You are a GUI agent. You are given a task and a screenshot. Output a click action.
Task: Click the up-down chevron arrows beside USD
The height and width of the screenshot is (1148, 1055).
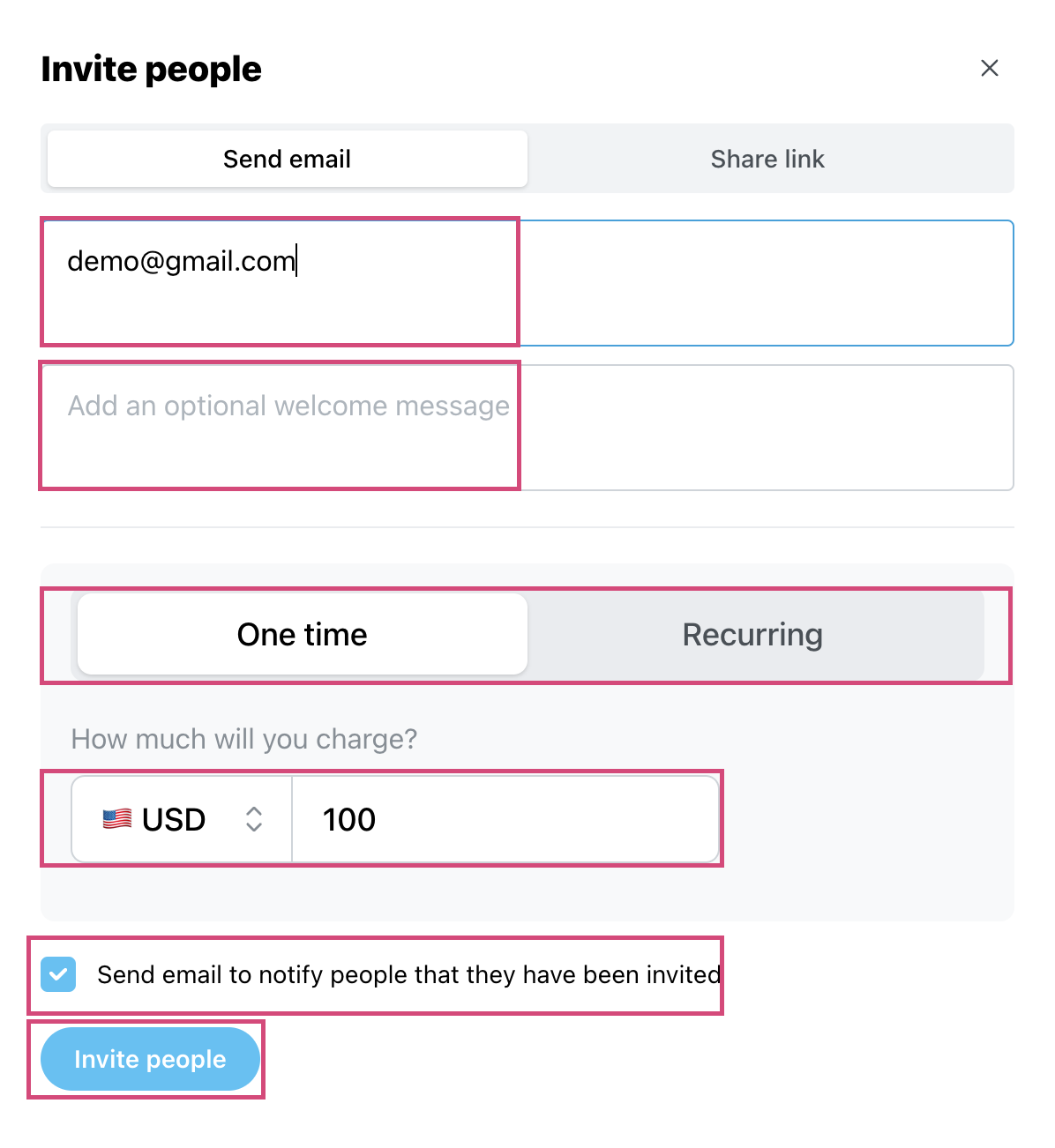tap(254, 819)
